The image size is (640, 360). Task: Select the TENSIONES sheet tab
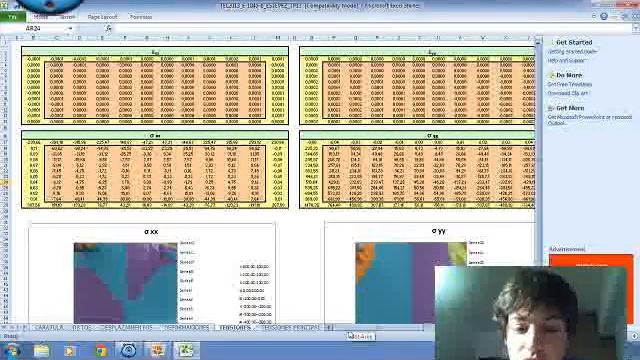coord(236,327)
